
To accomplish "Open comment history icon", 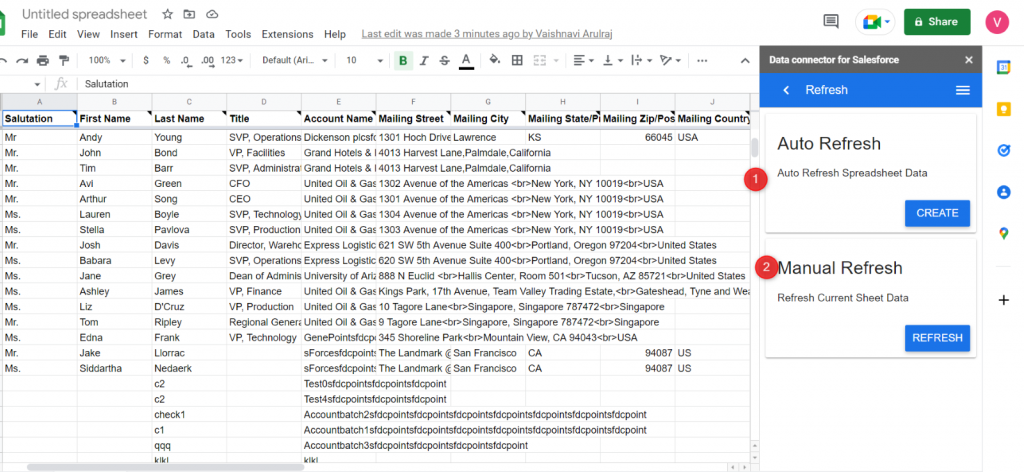I will point(831,22).
